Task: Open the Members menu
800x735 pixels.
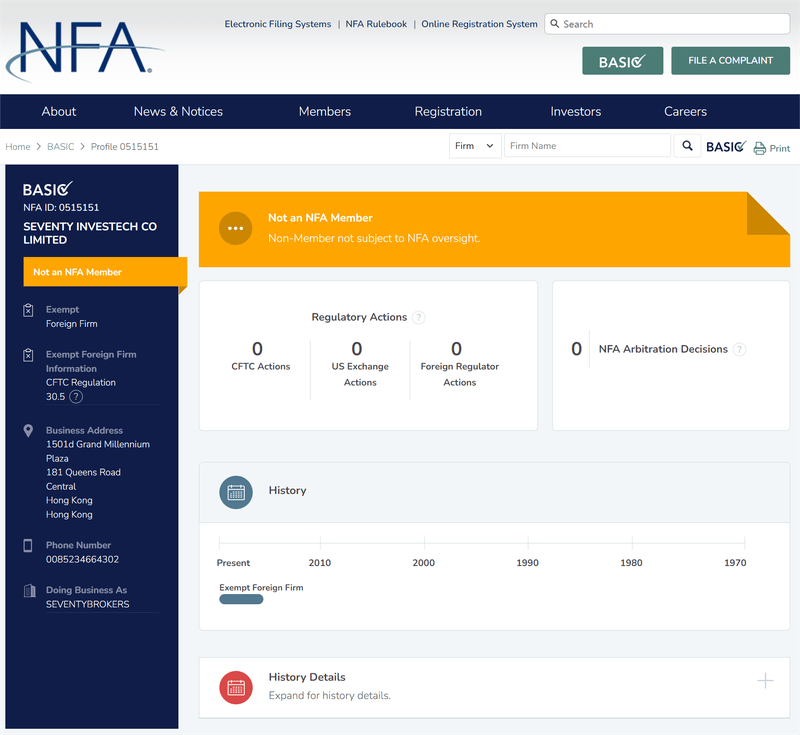Action: [324, 111]
